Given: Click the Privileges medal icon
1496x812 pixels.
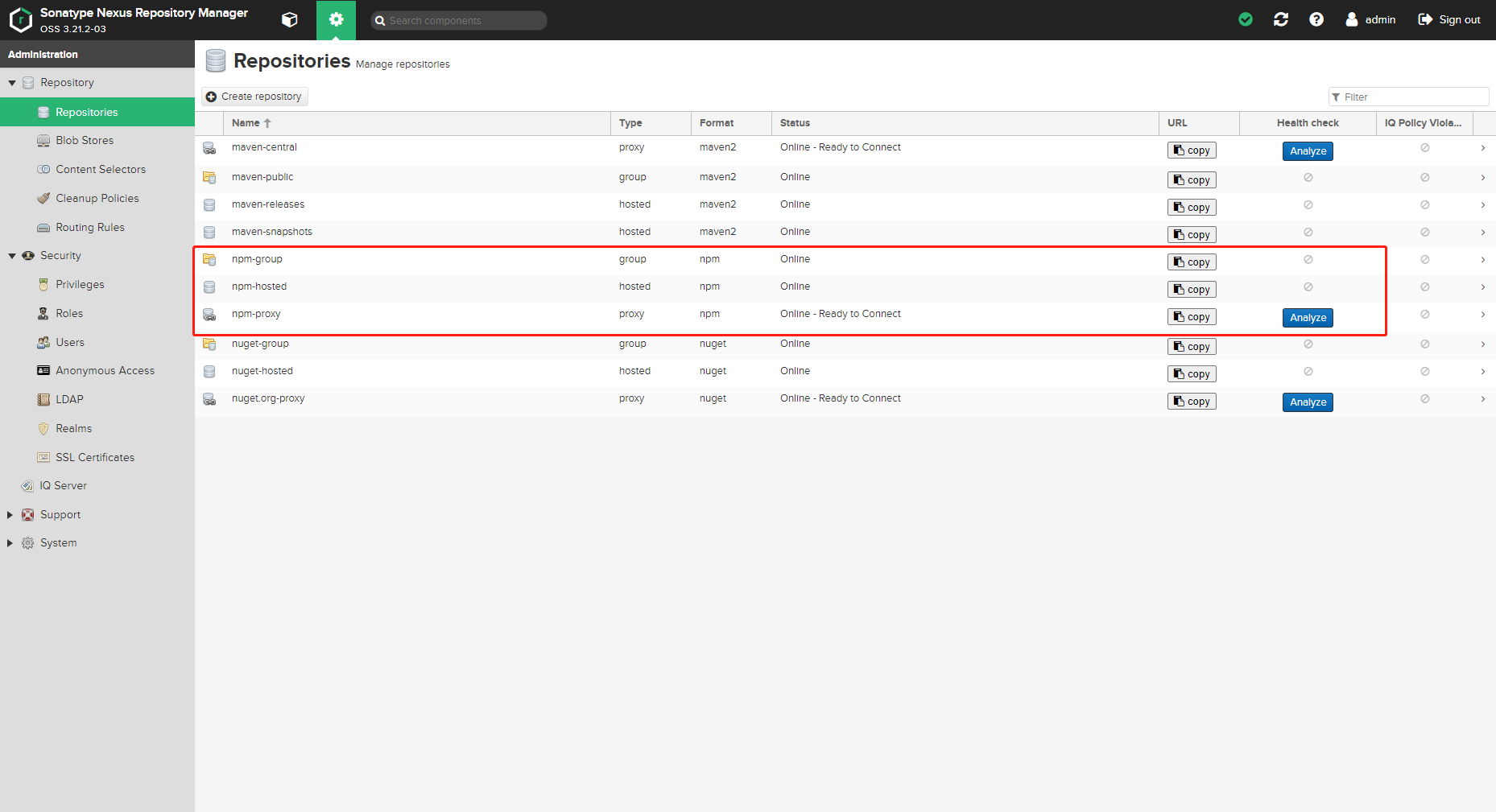Looking at the screenshot, I should [43, 285].
